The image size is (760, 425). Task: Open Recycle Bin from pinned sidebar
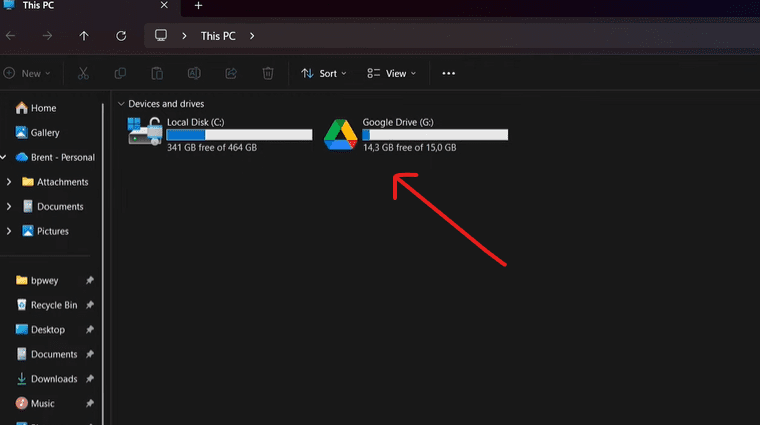[53, 305]
